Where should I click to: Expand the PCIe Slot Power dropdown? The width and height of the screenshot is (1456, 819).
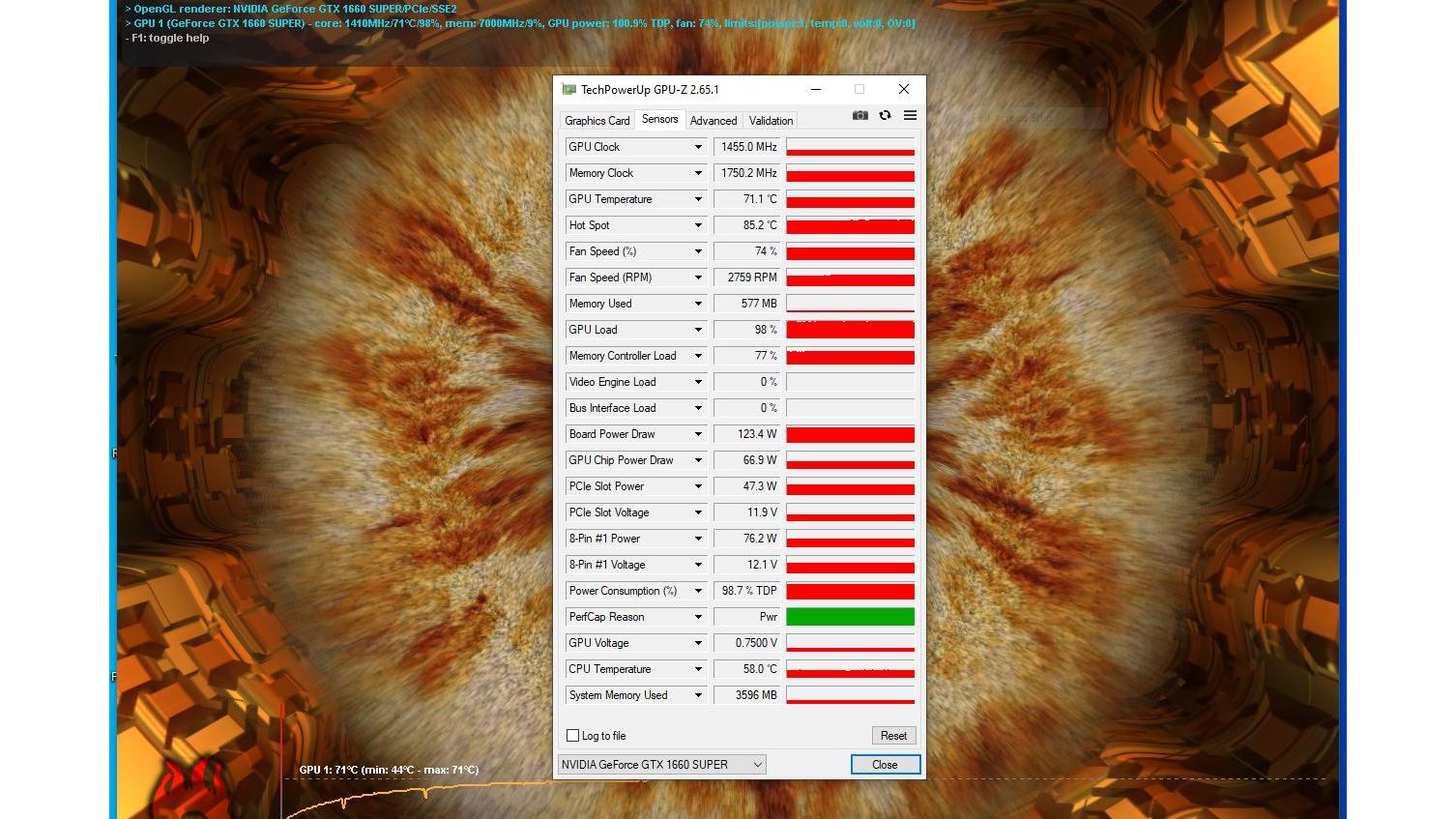coord(698,486)
